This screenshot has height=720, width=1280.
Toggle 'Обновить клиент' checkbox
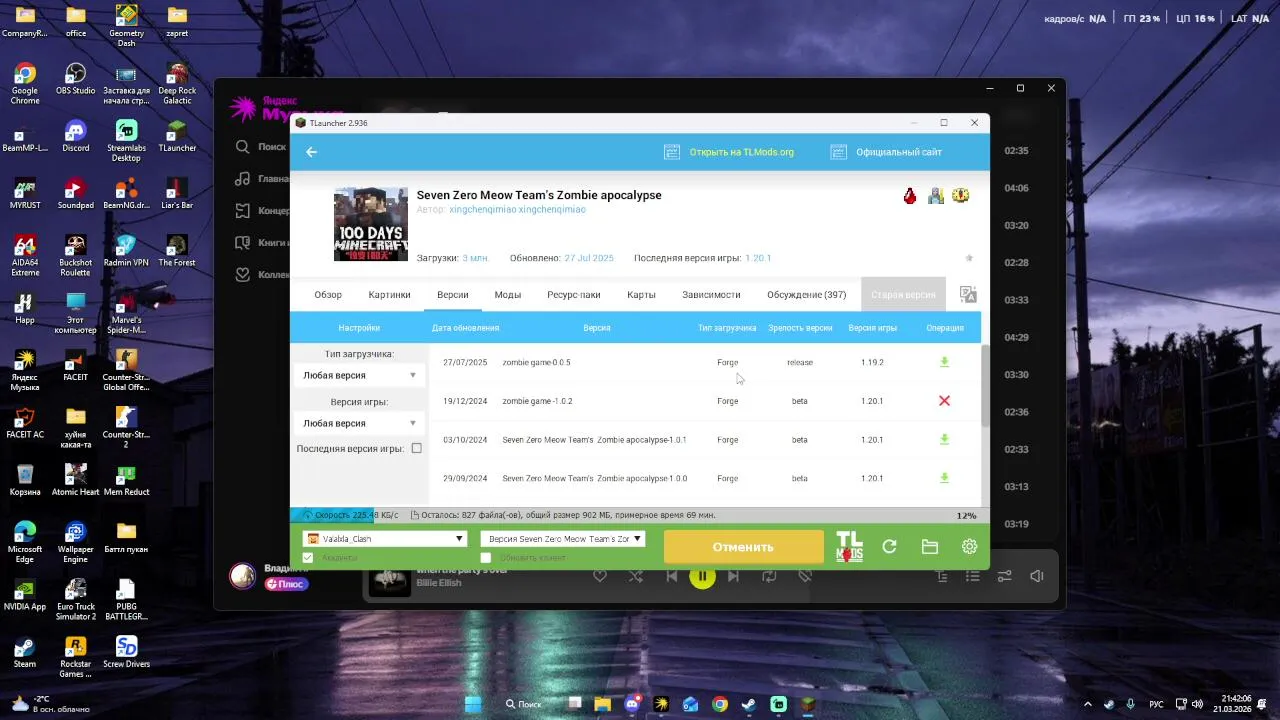pyautogui.click(x=486, y=557)
